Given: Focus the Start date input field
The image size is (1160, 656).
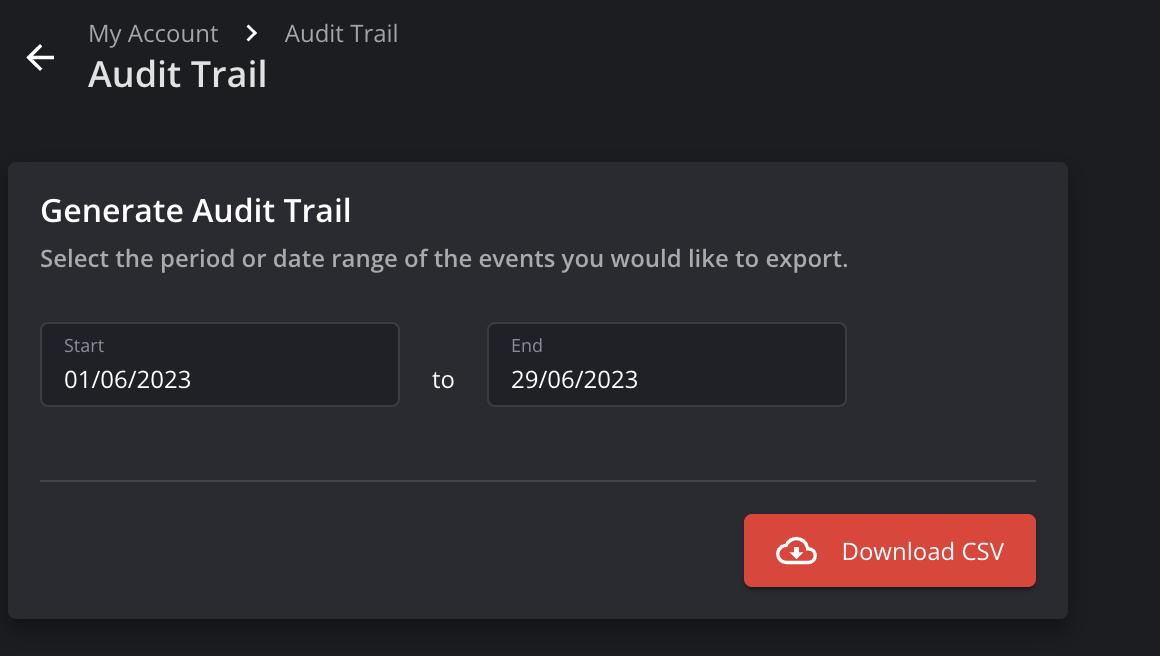Looking at the screenshot, I should click(220, 365).
